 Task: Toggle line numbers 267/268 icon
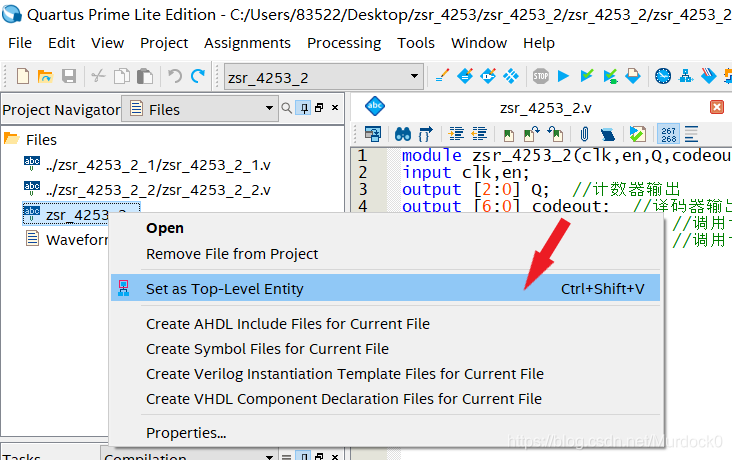coord(668,134)
